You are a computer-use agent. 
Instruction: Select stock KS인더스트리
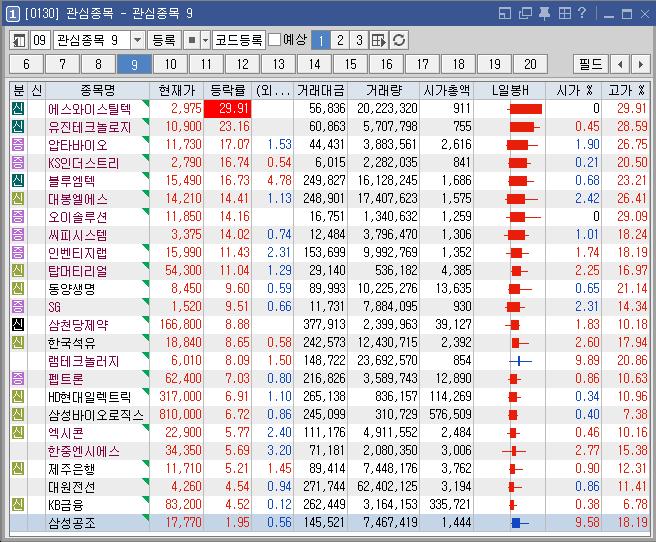[x=84, y=163]
